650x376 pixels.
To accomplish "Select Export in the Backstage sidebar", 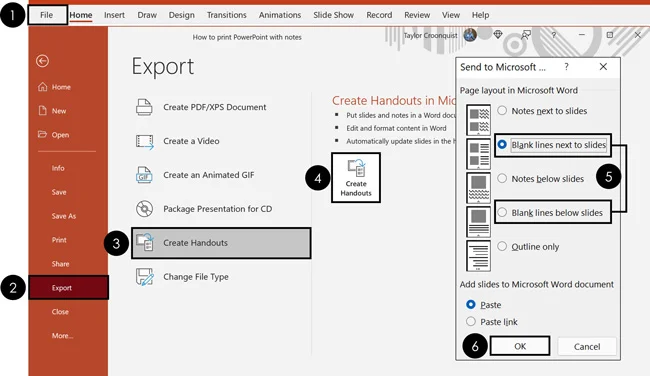I will [68, 287].
